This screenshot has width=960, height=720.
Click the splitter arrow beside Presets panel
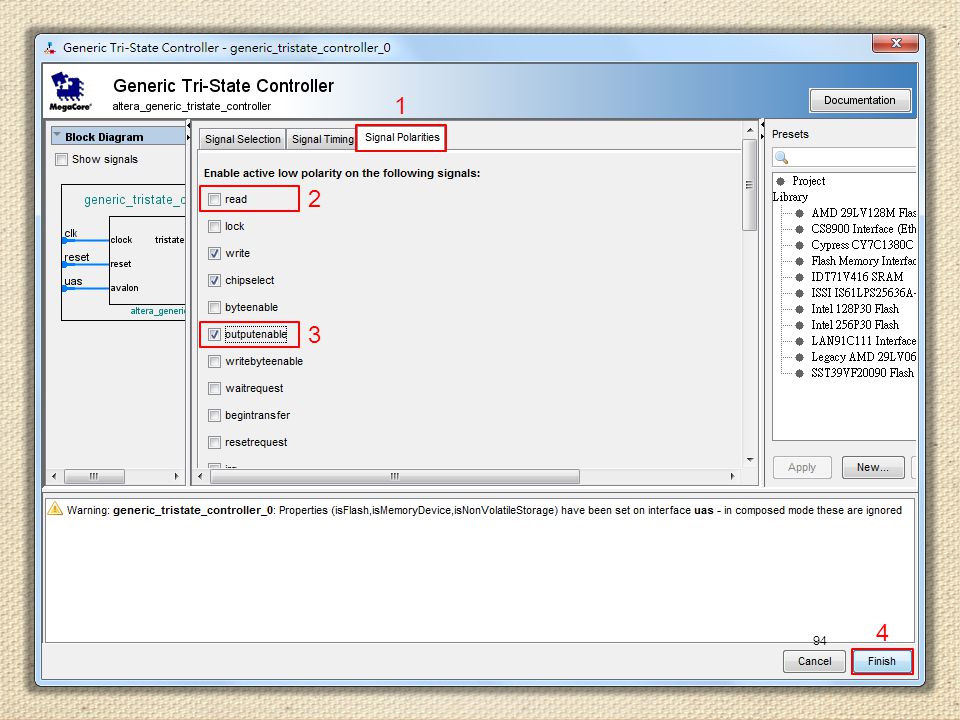pyautogui.click(x=762, y=130)
